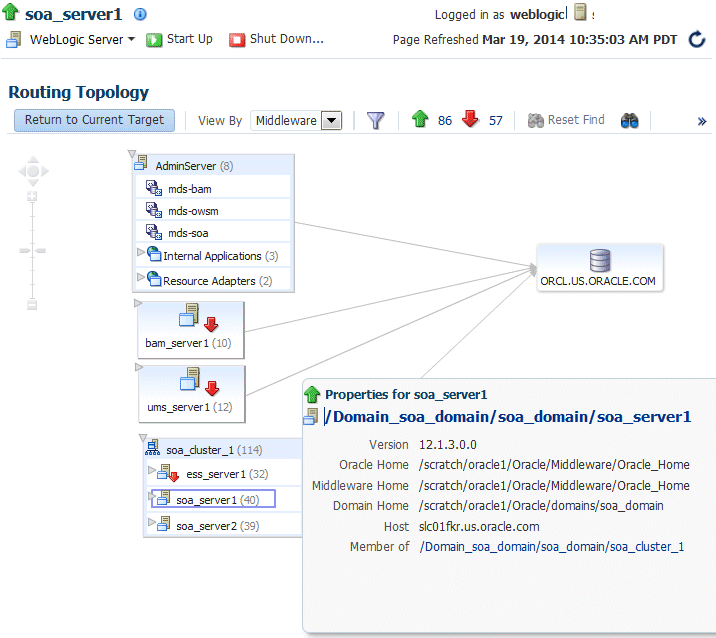Click the green up arrow status icon
Viewport: 716px width, 638px height.
pyautogui.click(x=420, y=119)
